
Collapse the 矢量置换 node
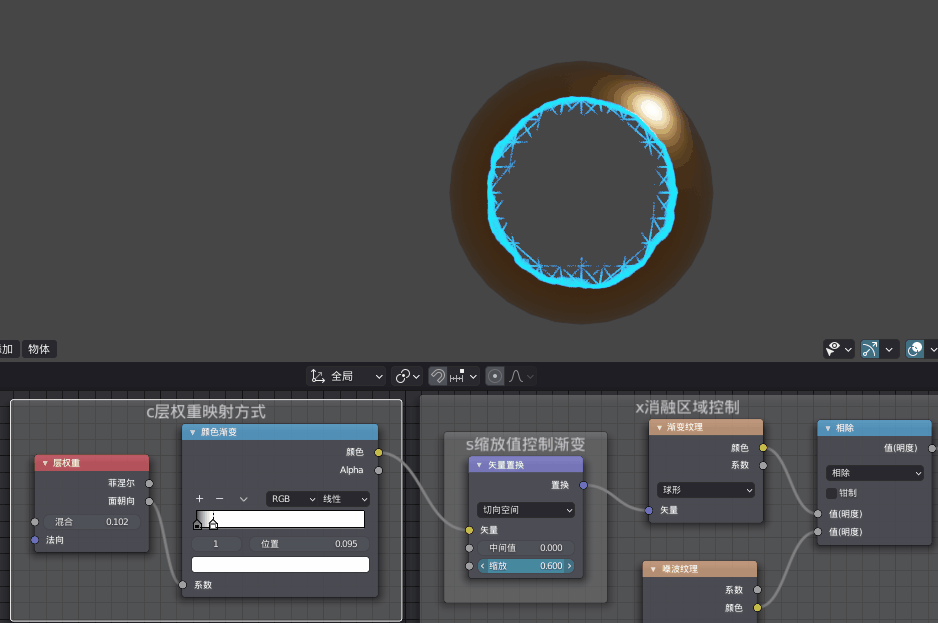point(479,465)
